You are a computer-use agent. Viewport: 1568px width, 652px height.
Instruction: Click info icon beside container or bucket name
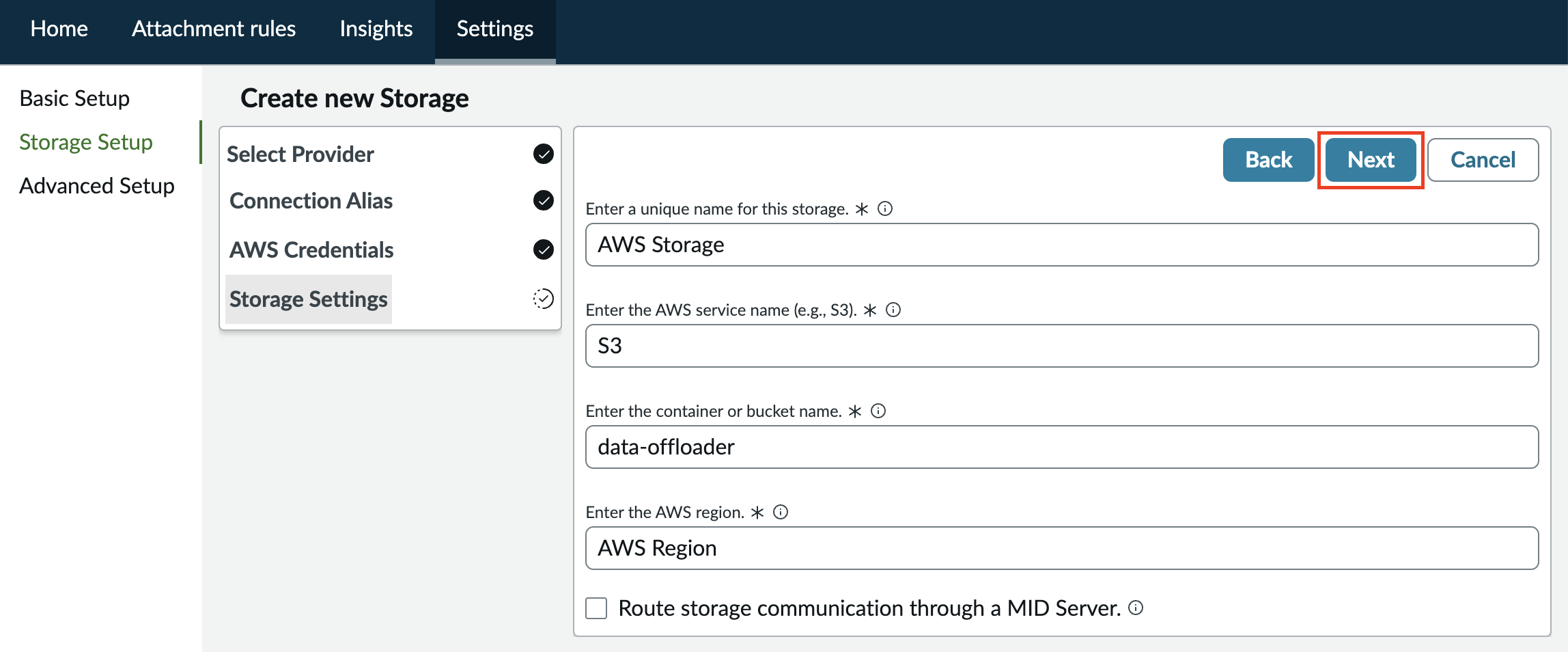(878, 411)
